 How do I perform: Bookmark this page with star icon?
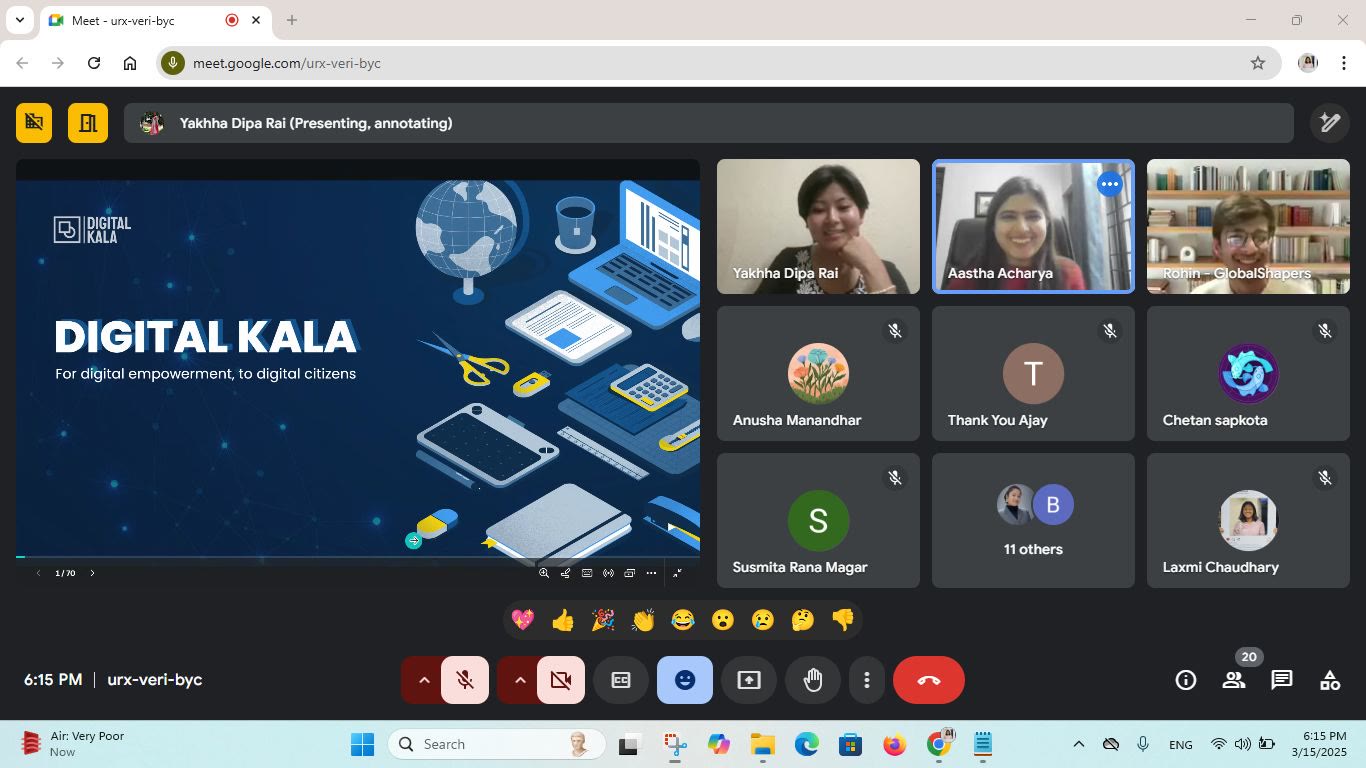click(x=1258, y=63)
